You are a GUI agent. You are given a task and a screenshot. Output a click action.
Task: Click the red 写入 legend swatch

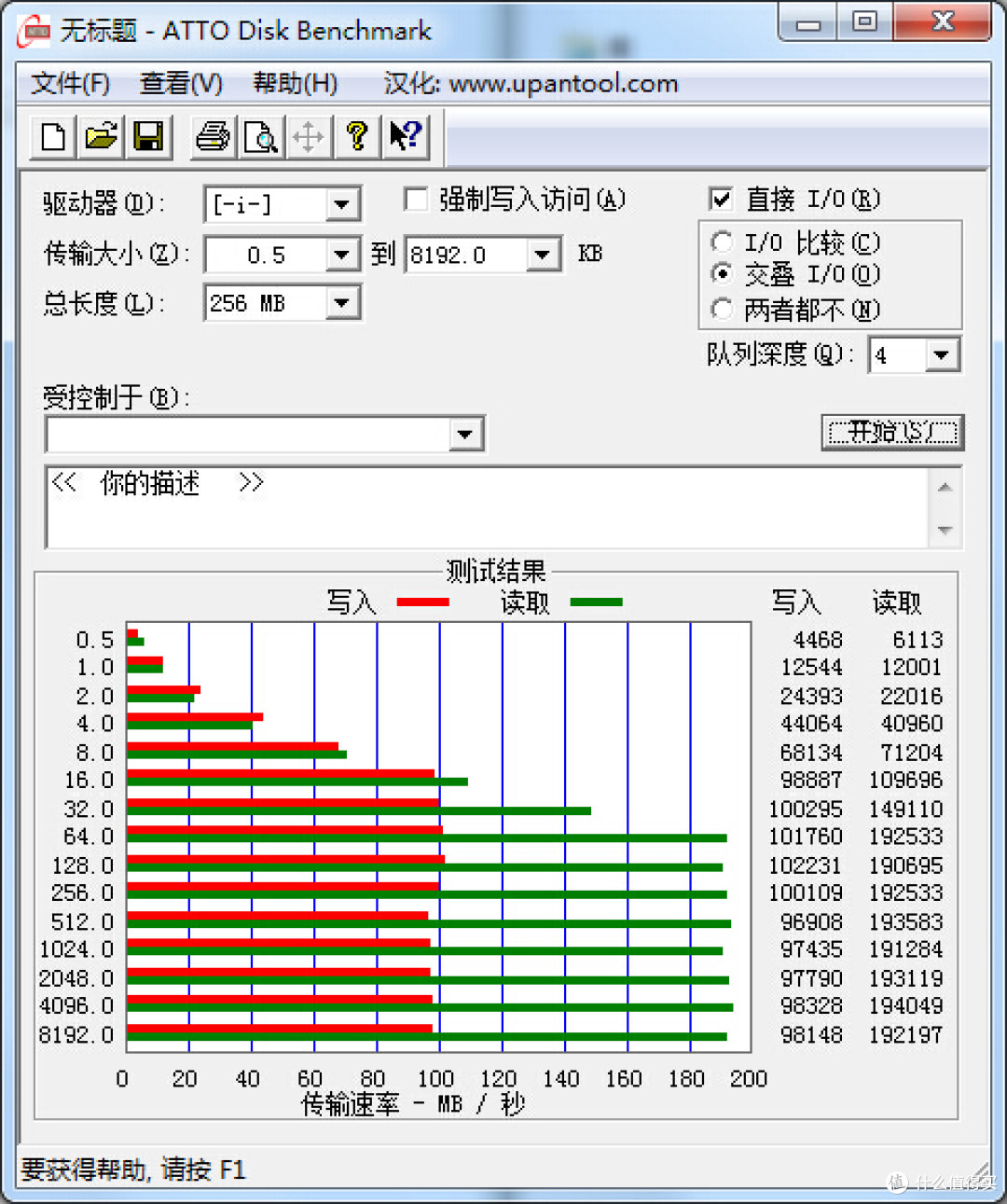pyautogui.click(x=422, y=602)
